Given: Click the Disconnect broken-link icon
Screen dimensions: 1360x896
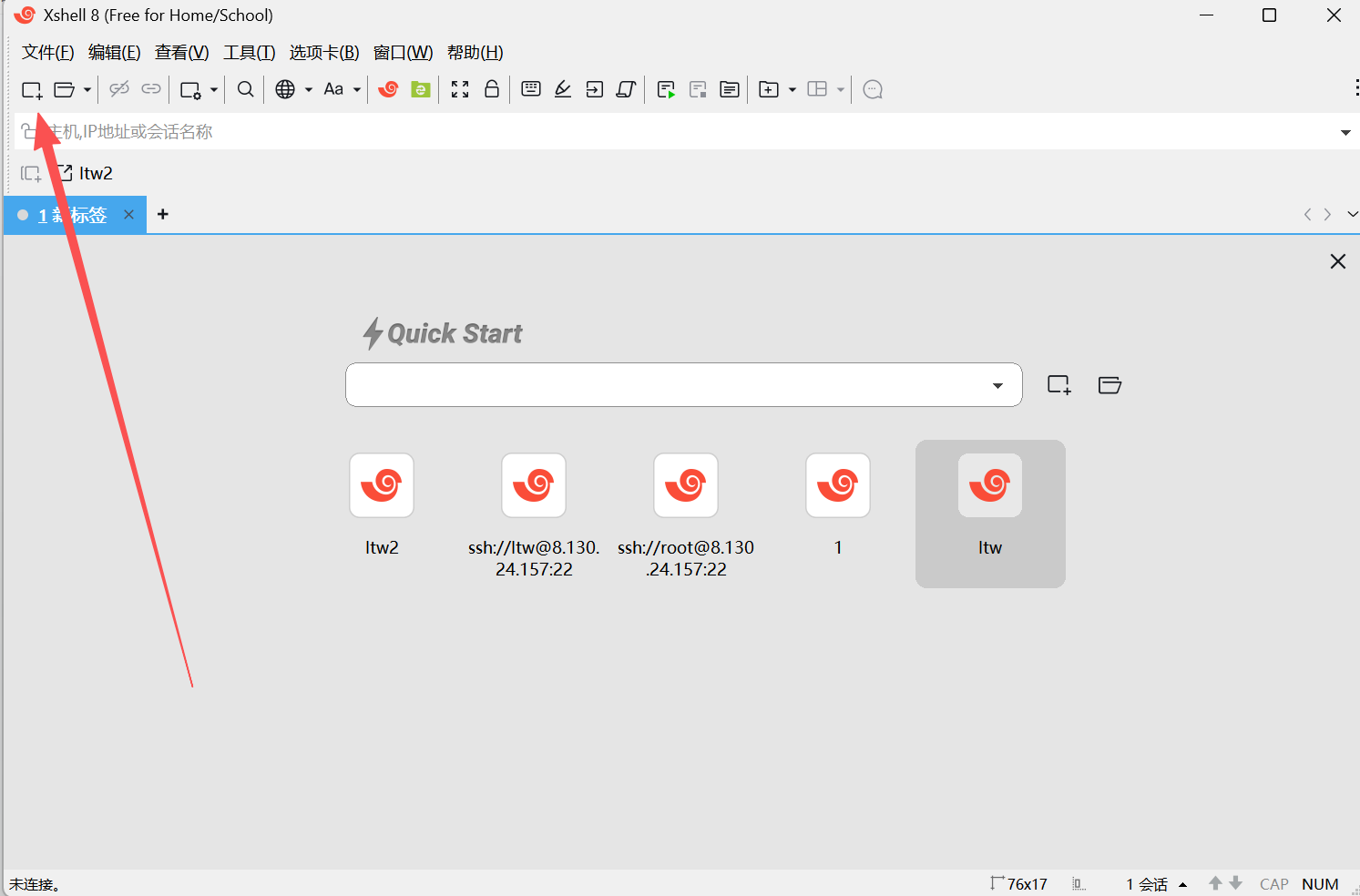Looking at the screenshot, I should coord(119,89).
